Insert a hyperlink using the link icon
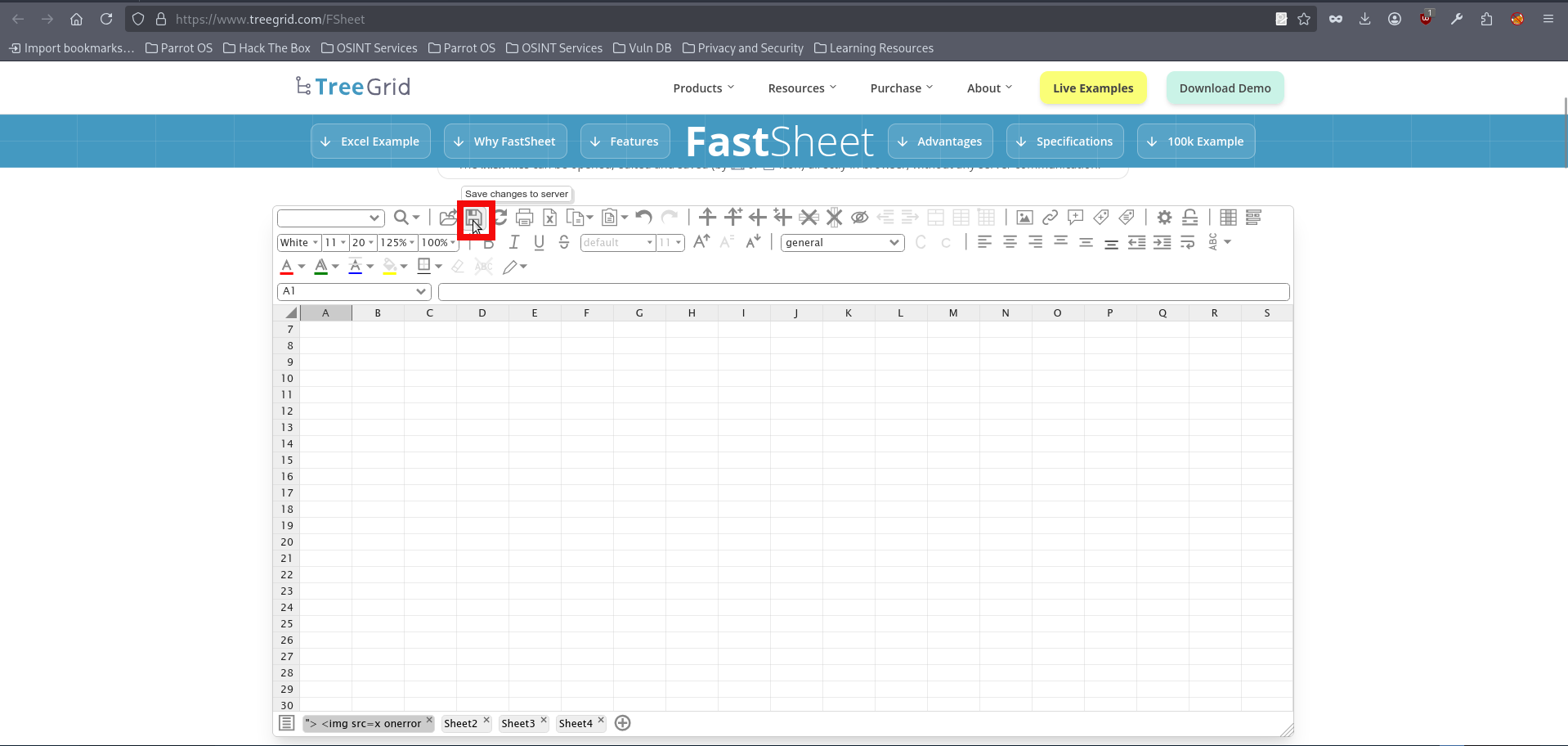Screen dimensions: 1568x746 click(1050, 218)
